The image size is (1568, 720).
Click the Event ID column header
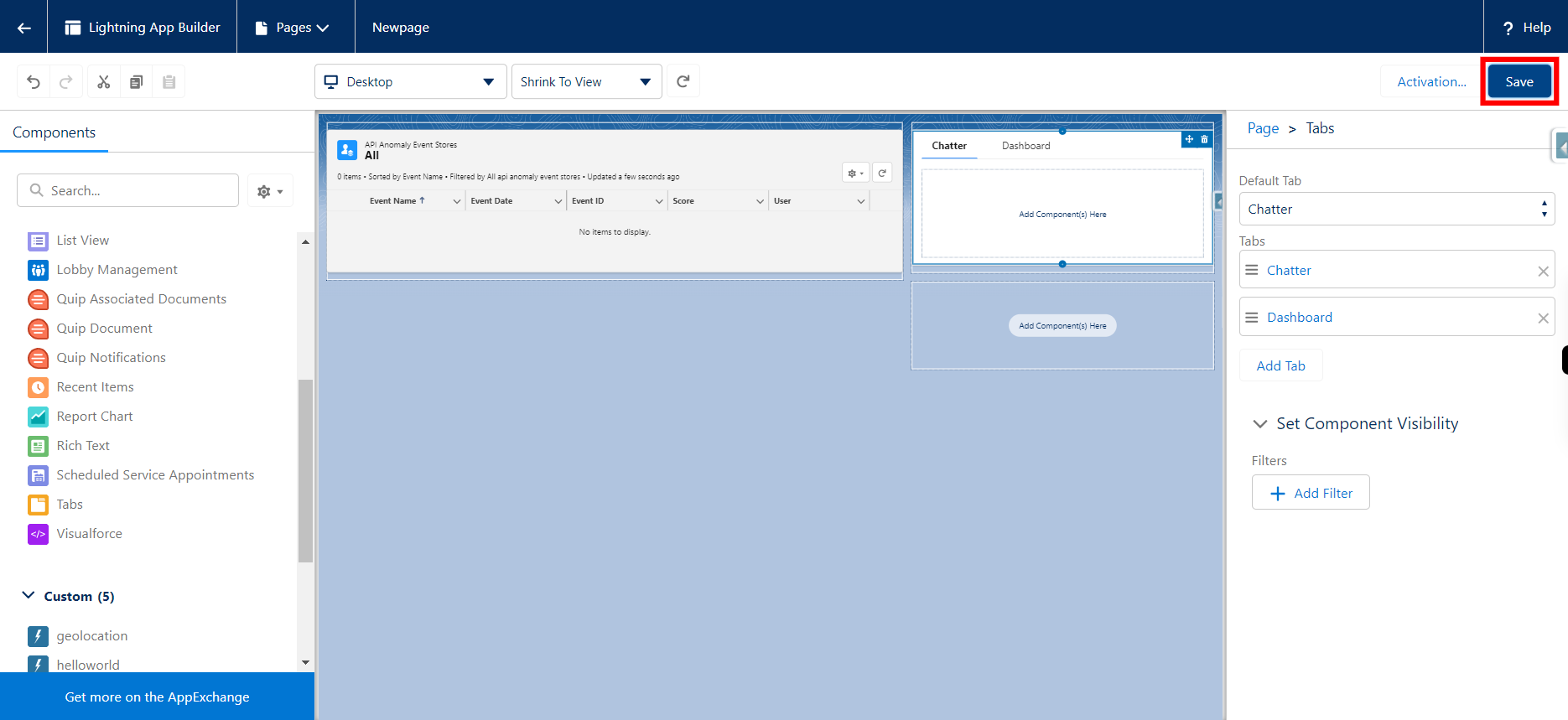click(617, 201)
